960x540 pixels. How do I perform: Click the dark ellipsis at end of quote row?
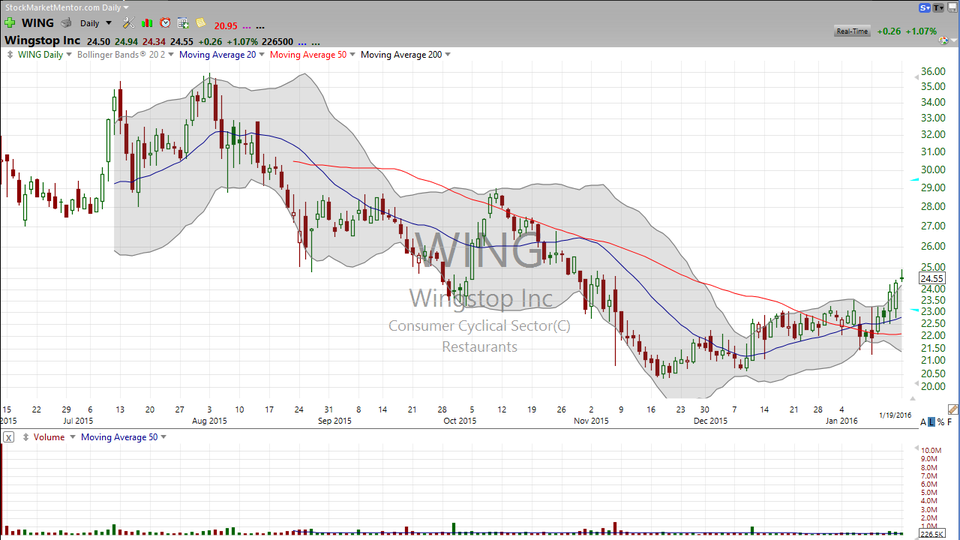coord(316,43)
